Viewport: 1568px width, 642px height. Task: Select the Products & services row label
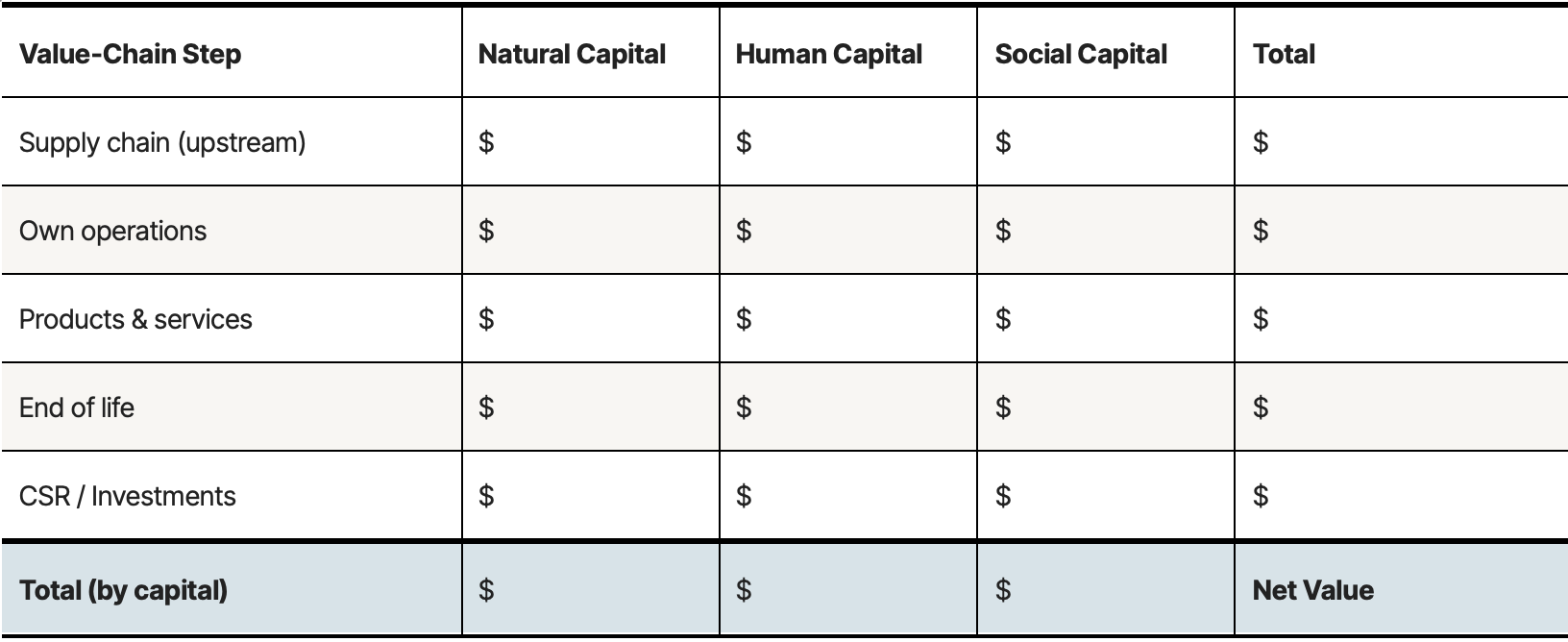pyautogui.click(x=135, y=319)
